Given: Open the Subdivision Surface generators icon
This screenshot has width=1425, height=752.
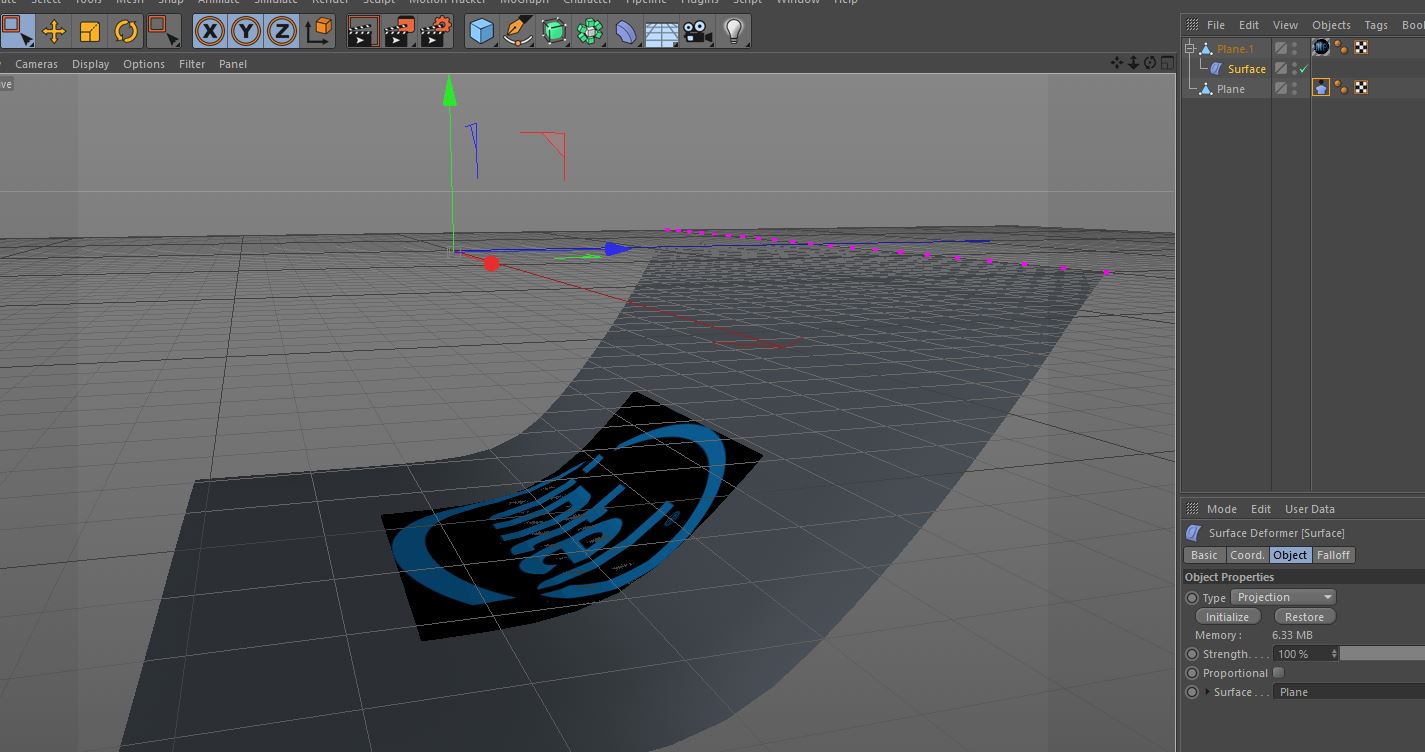Looking at the screenshot, I should pos(554,31).
